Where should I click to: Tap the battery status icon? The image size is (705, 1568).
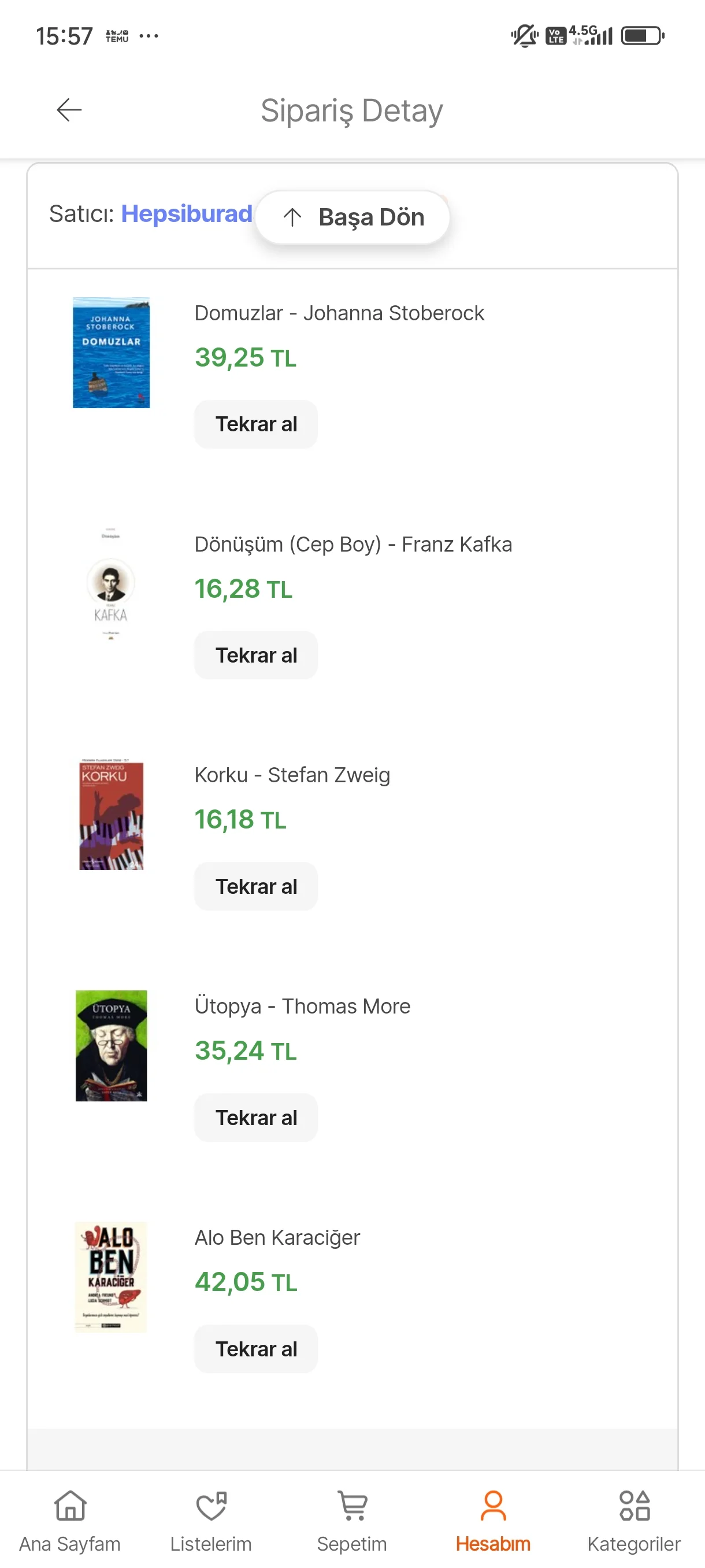coord(642,36)
